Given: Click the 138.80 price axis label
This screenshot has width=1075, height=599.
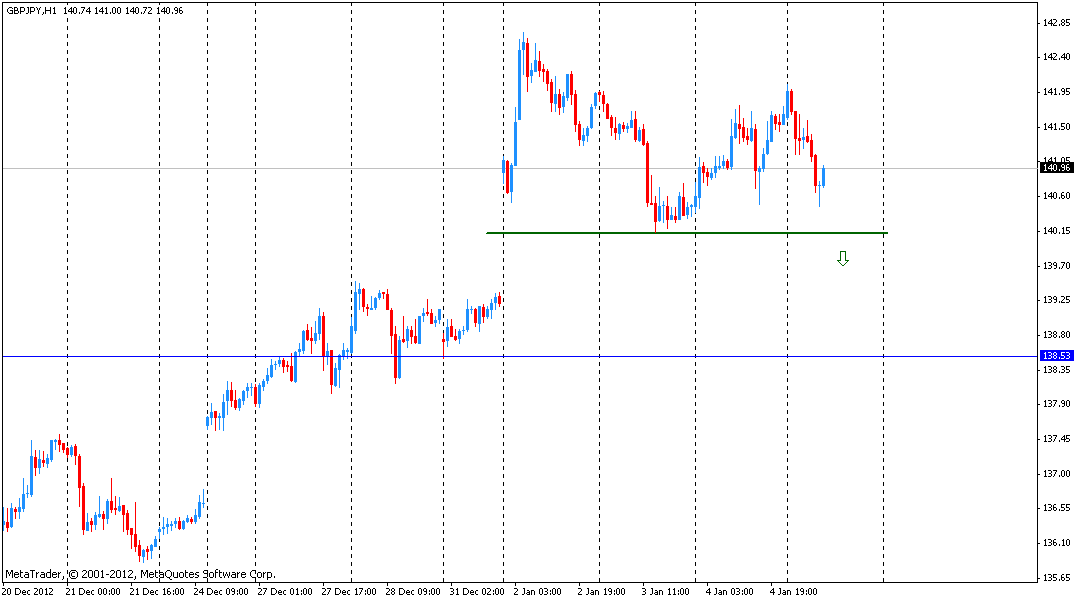Looking at the screenshot, I should (x=1056, y=335).
